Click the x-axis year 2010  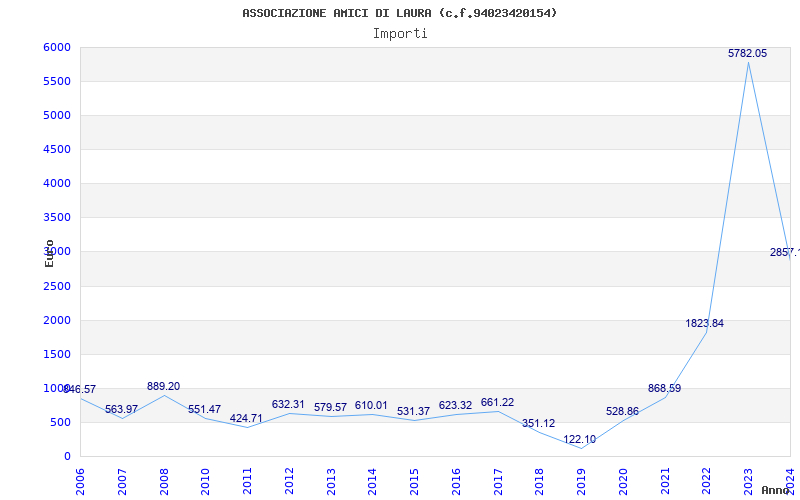pyautogui.click(x=205, y=482)
